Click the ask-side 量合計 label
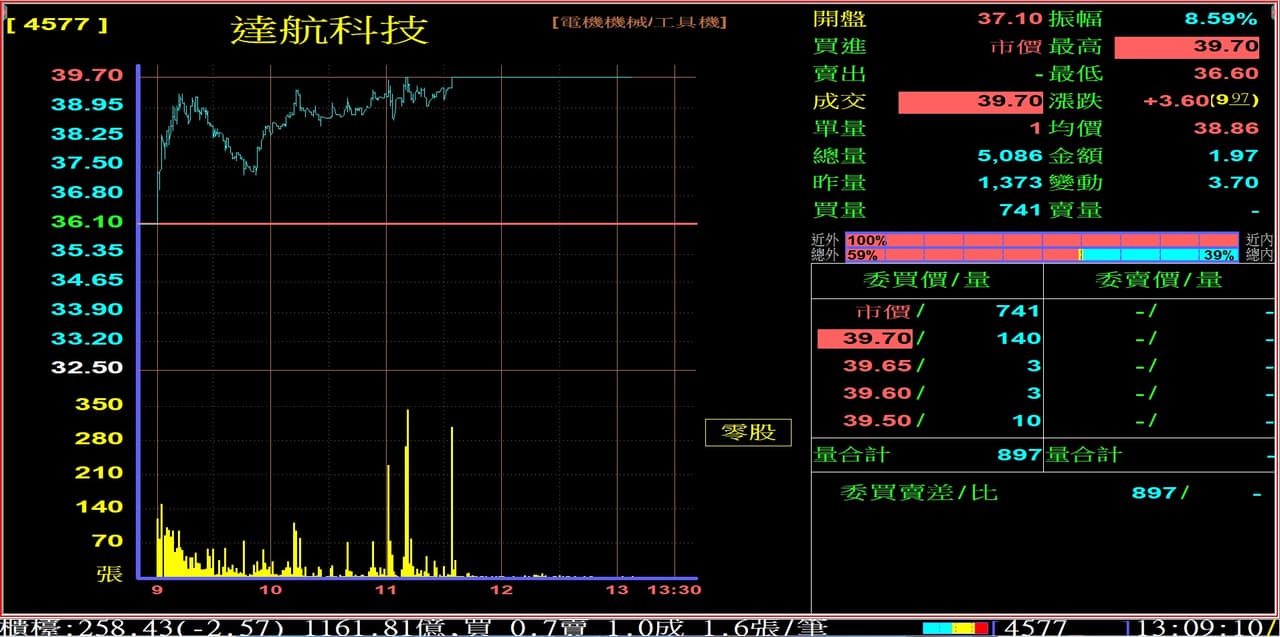This screenshot has width=1280, height=637. pos(1084,455)
